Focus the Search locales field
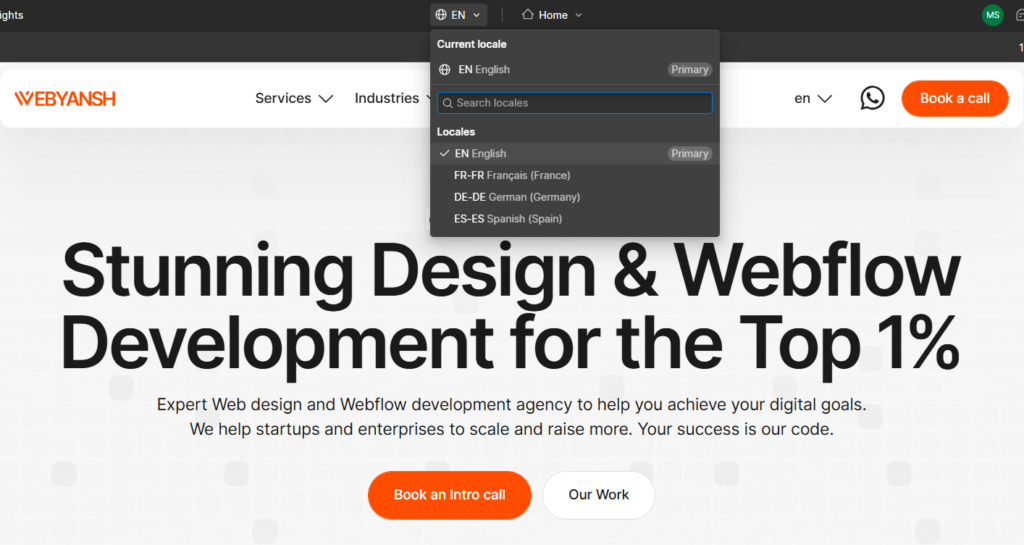 coord(575,103)
